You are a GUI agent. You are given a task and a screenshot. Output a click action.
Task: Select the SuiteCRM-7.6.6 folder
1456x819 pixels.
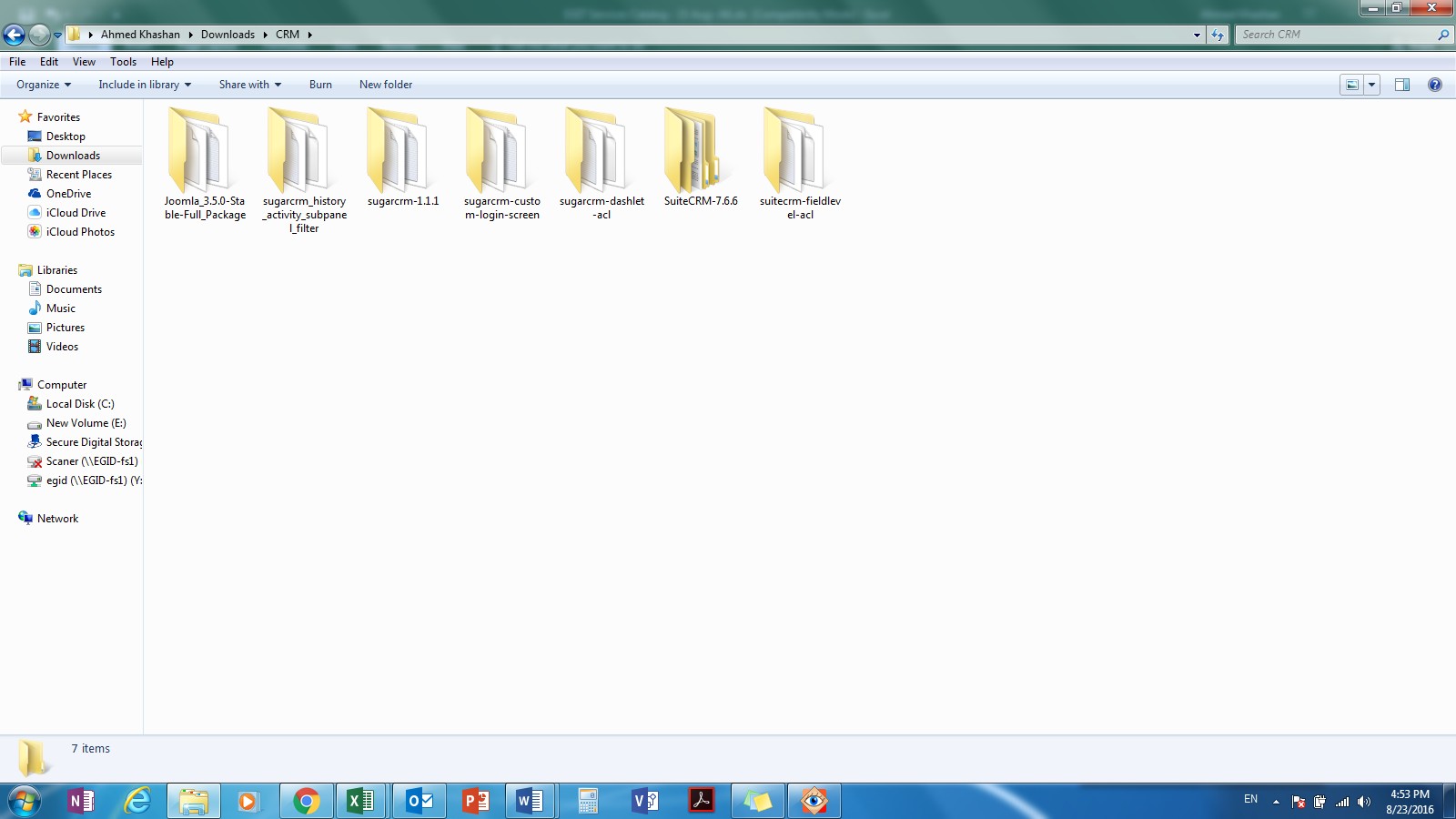click(701, 157)
